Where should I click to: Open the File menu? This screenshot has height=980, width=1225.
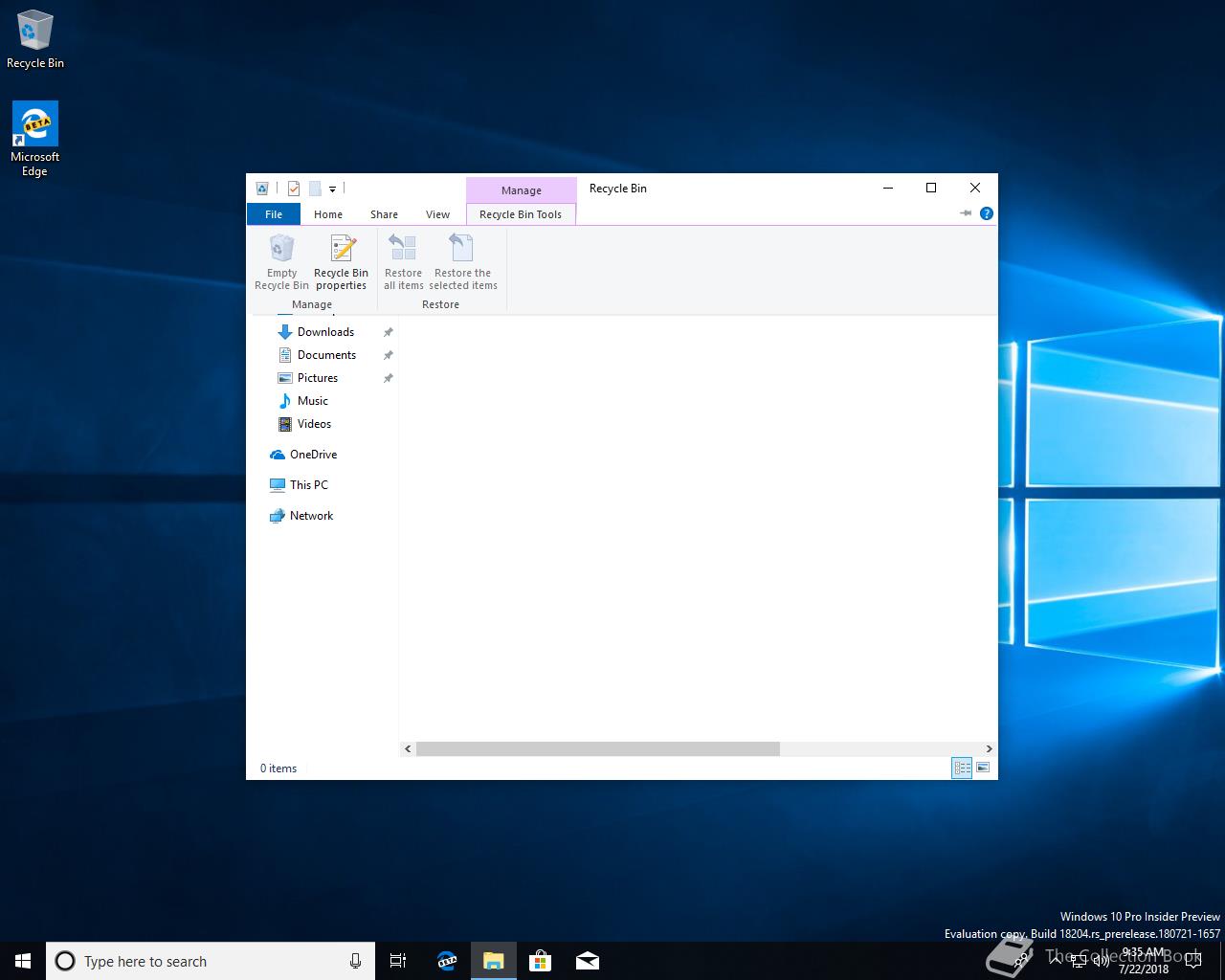point(274,214)
